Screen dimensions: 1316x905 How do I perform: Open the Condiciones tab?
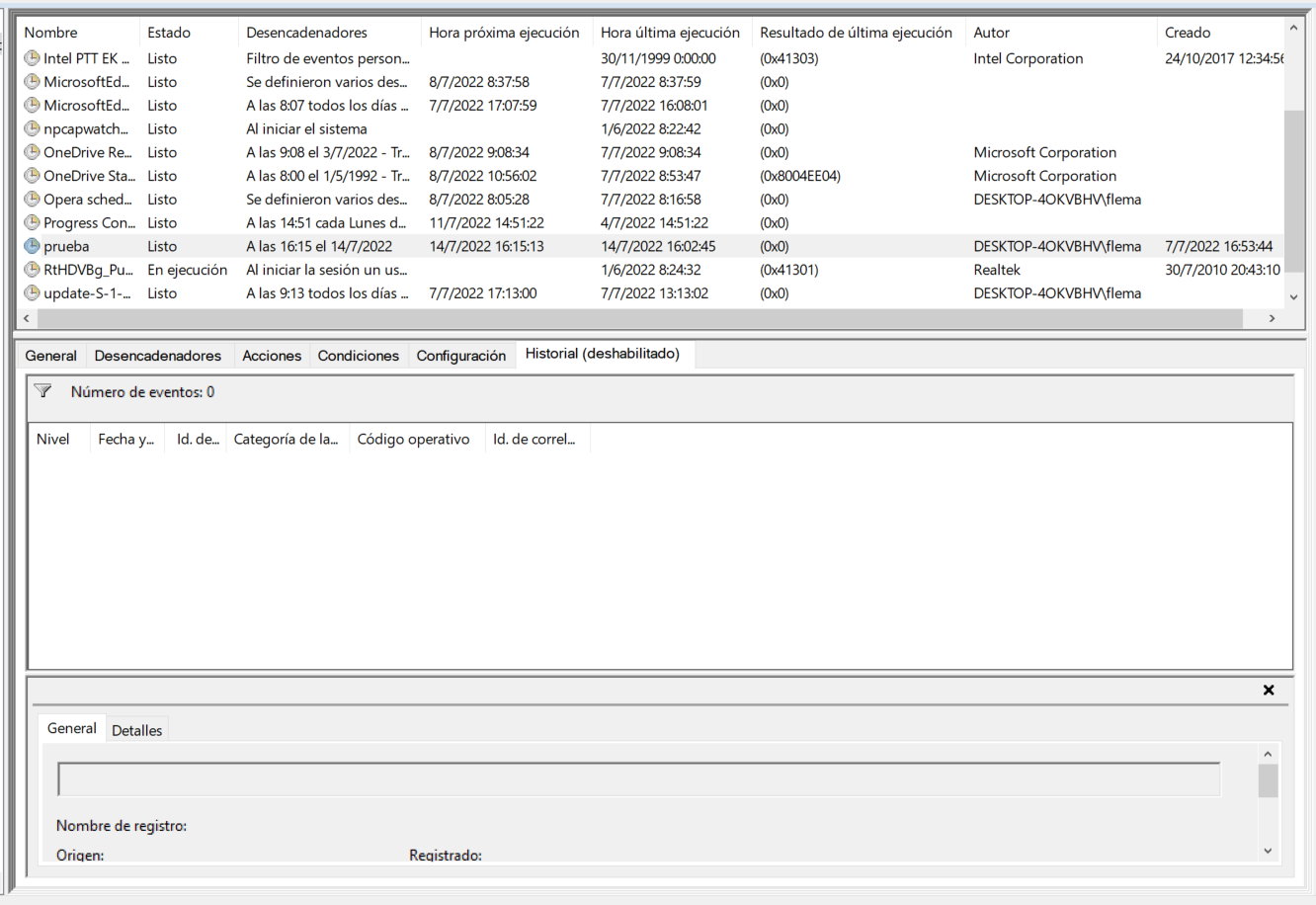coord(358,355)
